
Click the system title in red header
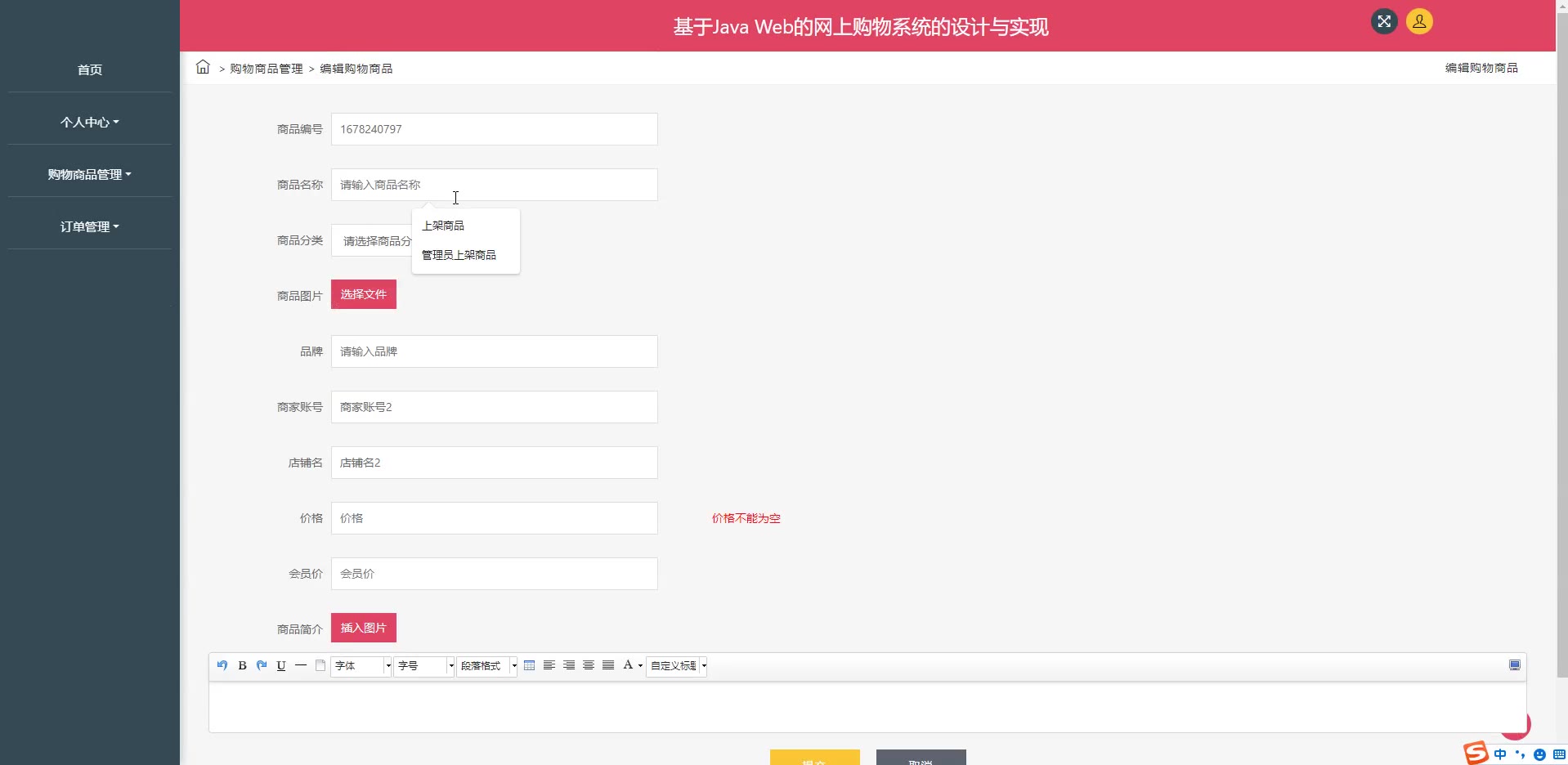point(861,27)
